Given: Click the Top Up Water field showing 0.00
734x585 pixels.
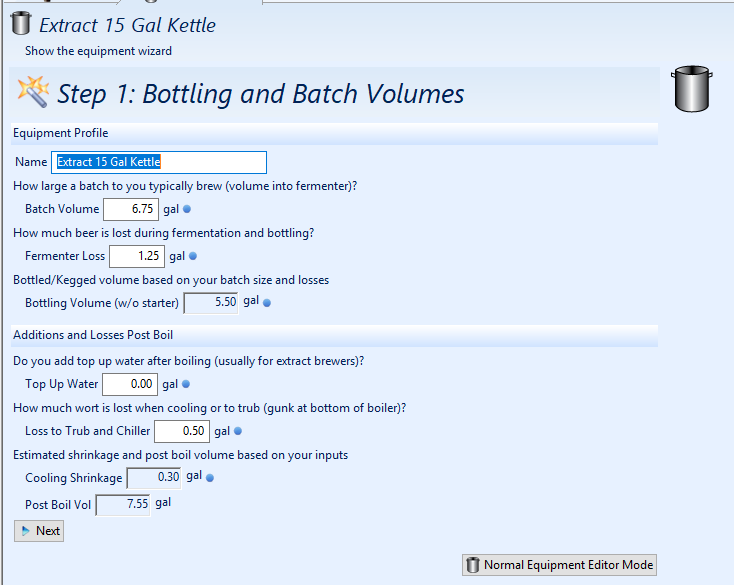Looking at the screenshot, I should click(130, 384).
